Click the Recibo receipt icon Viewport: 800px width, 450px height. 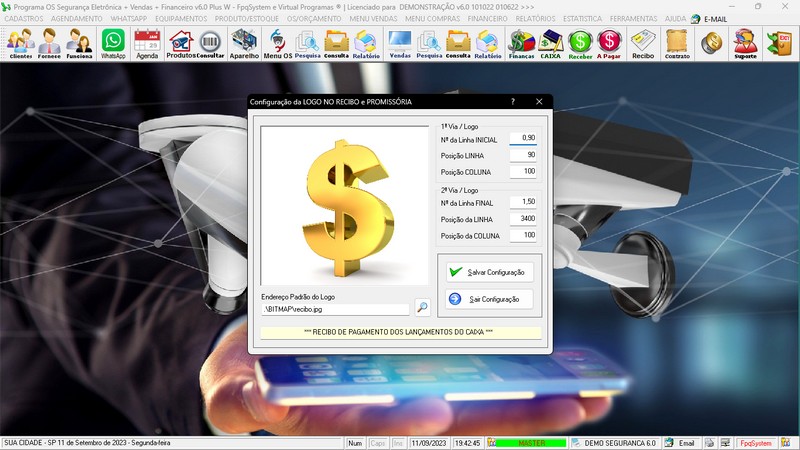pyautogui.click(x=643, y=43)
